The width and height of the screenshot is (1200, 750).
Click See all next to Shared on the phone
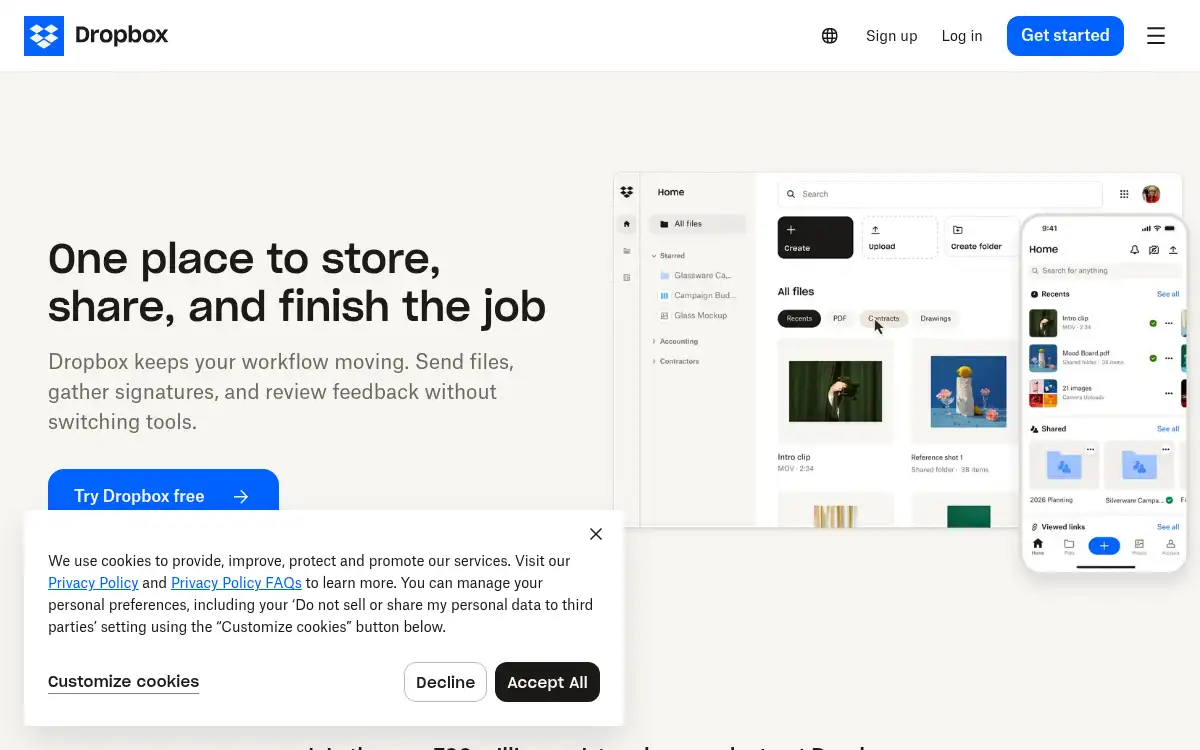click(1168, 428)
